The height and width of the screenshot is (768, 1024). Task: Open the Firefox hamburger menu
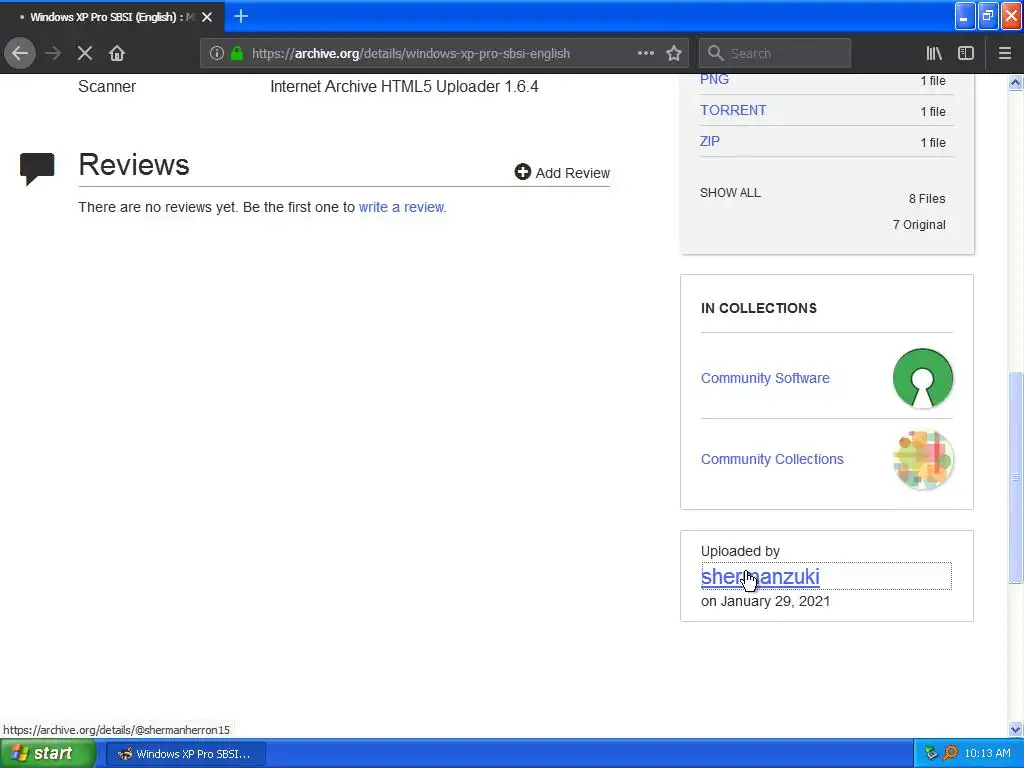click(x=1005, y=54)
